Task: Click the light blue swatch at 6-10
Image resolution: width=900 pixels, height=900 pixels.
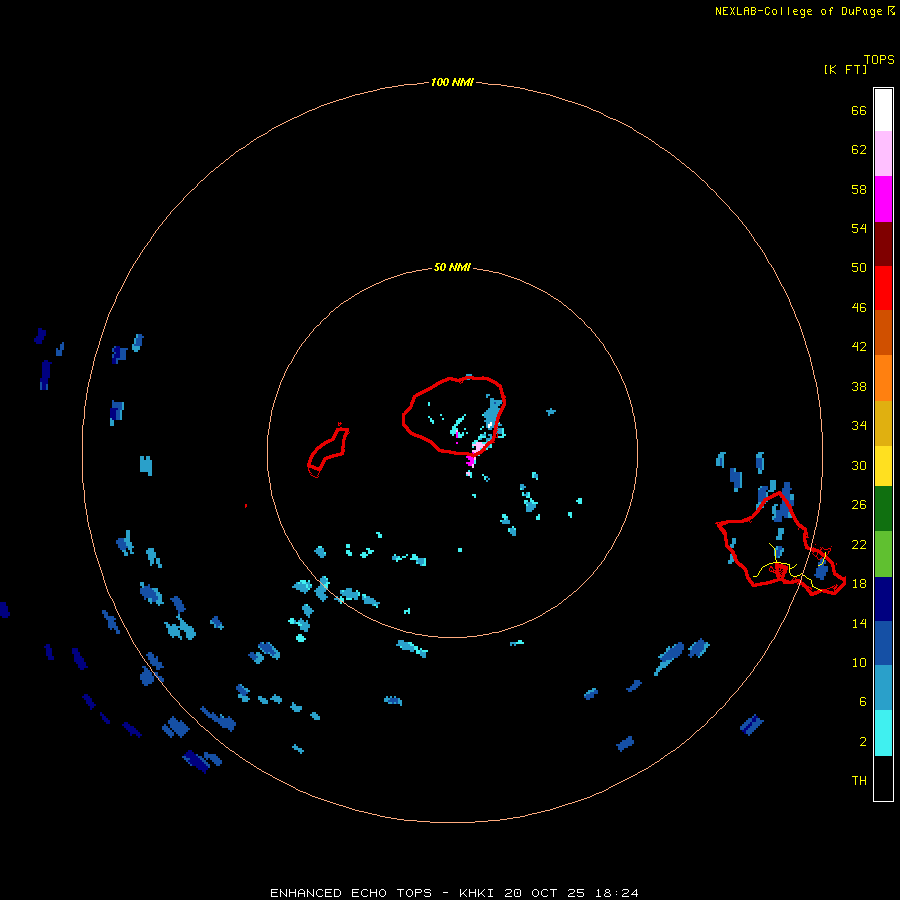Action: click(x=883, y=688)
